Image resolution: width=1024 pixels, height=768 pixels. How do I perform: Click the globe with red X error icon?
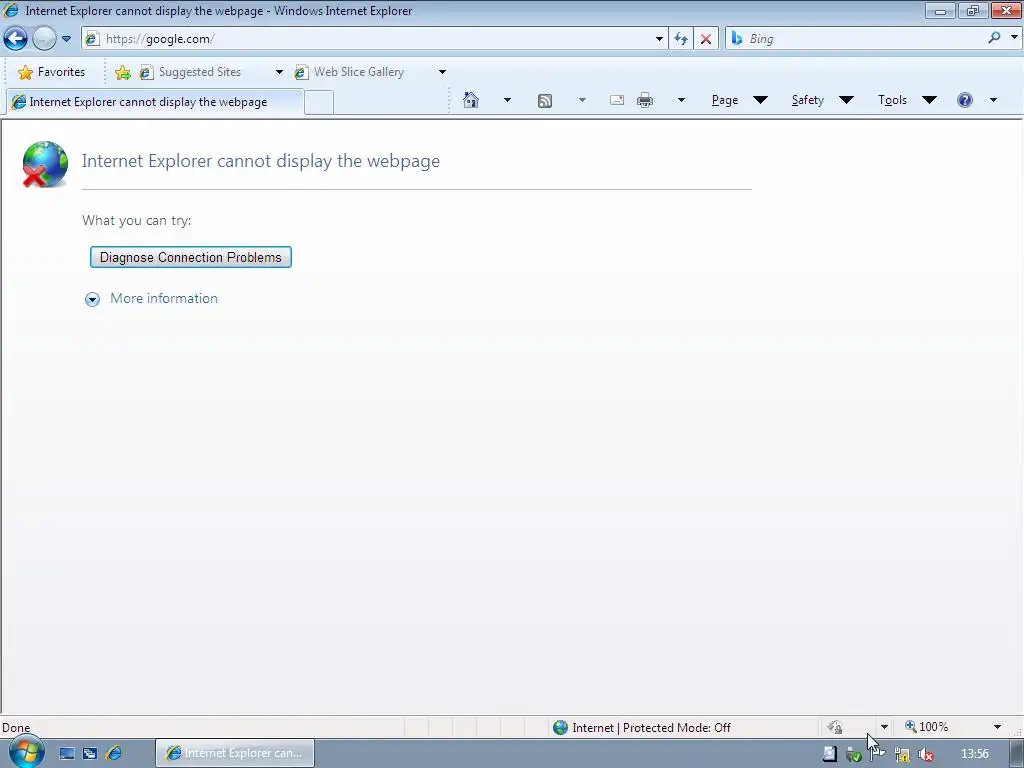pos(44,164)
